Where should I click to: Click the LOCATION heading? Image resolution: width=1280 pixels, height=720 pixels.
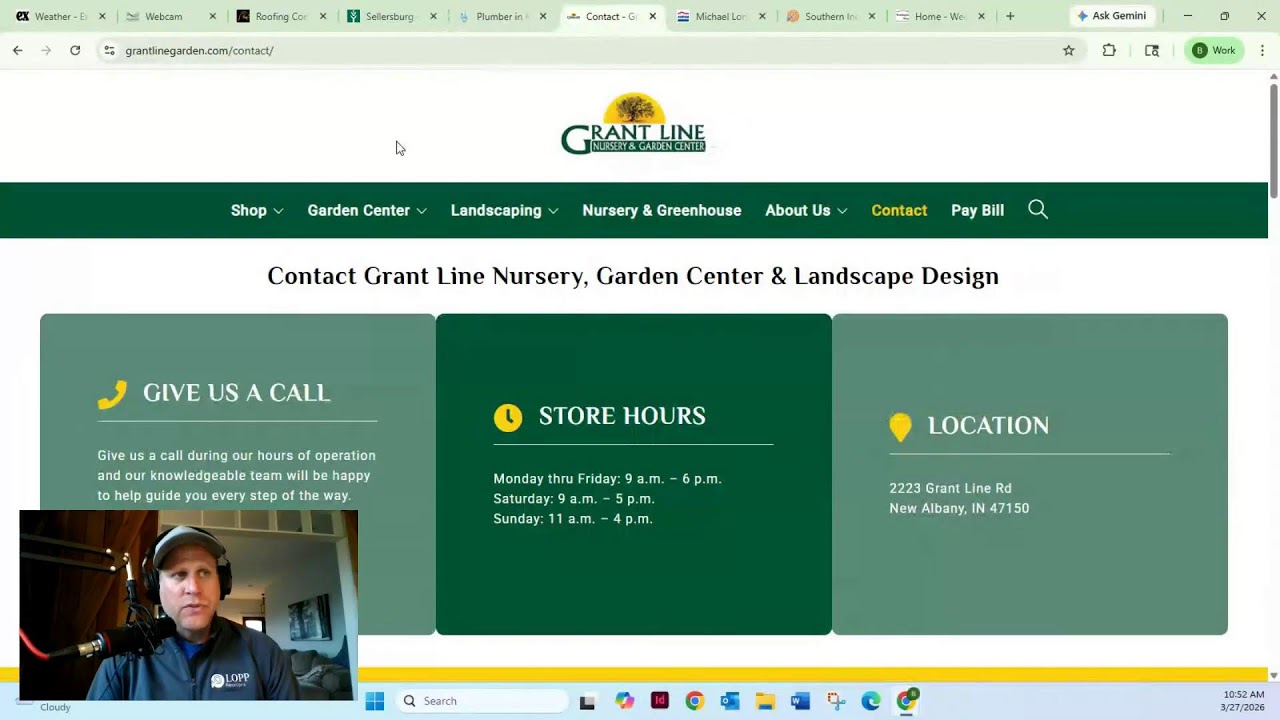[988, 426]
